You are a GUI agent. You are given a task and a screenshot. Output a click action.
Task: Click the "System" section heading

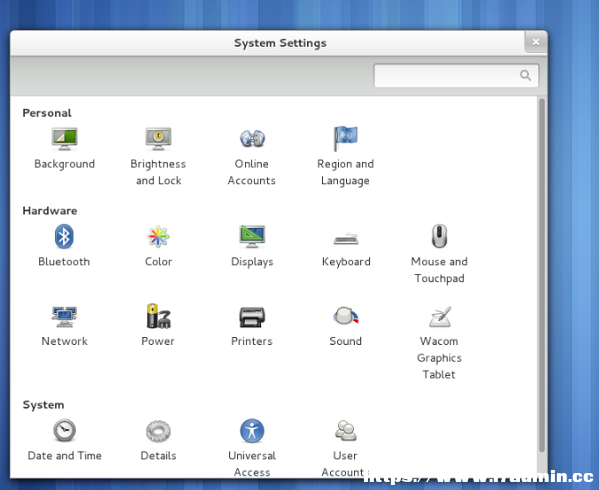tap(43, 405)
